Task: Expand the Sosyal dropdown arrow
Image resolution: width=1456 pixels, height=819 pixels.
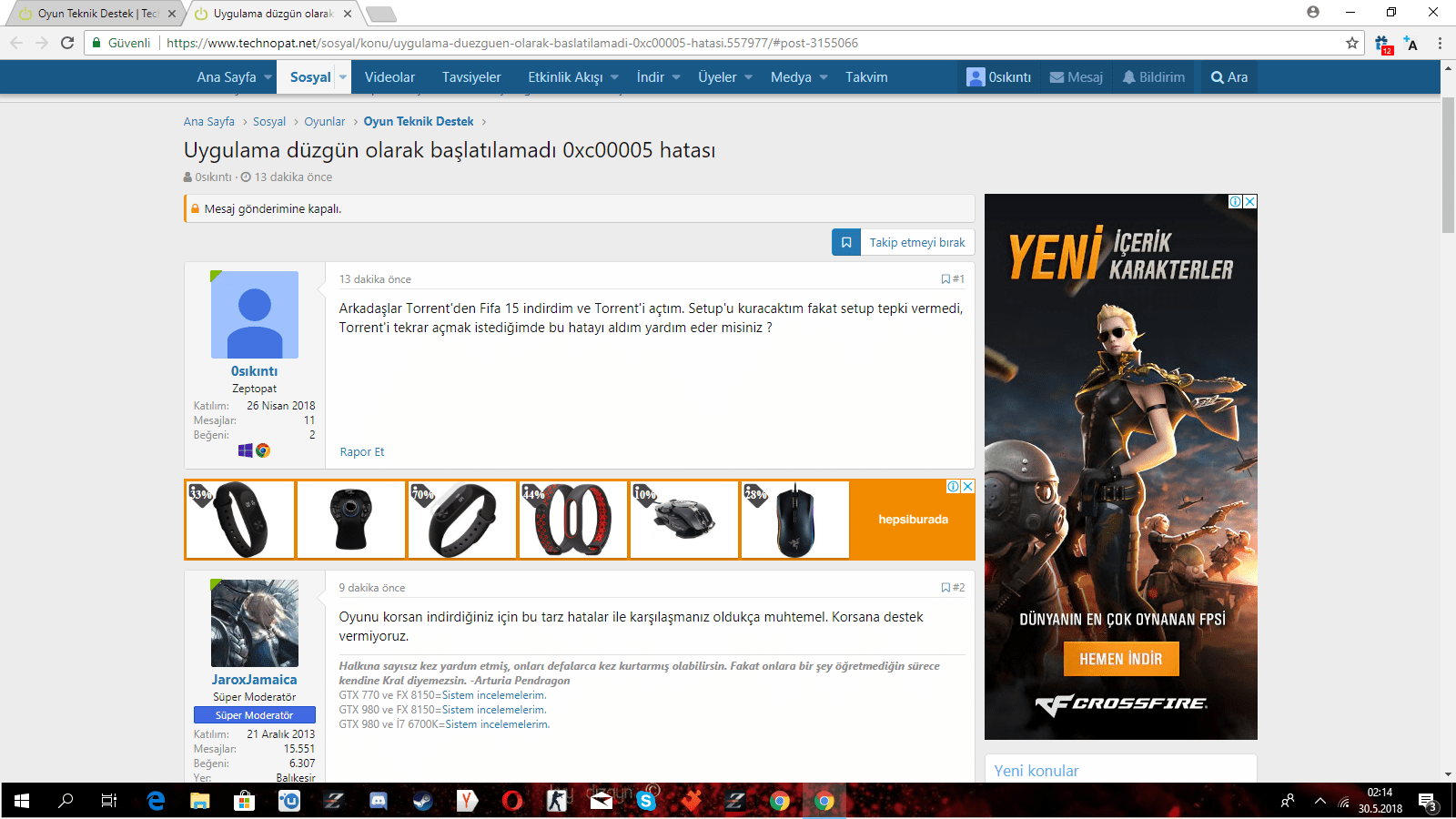Action: pos(343,77)
